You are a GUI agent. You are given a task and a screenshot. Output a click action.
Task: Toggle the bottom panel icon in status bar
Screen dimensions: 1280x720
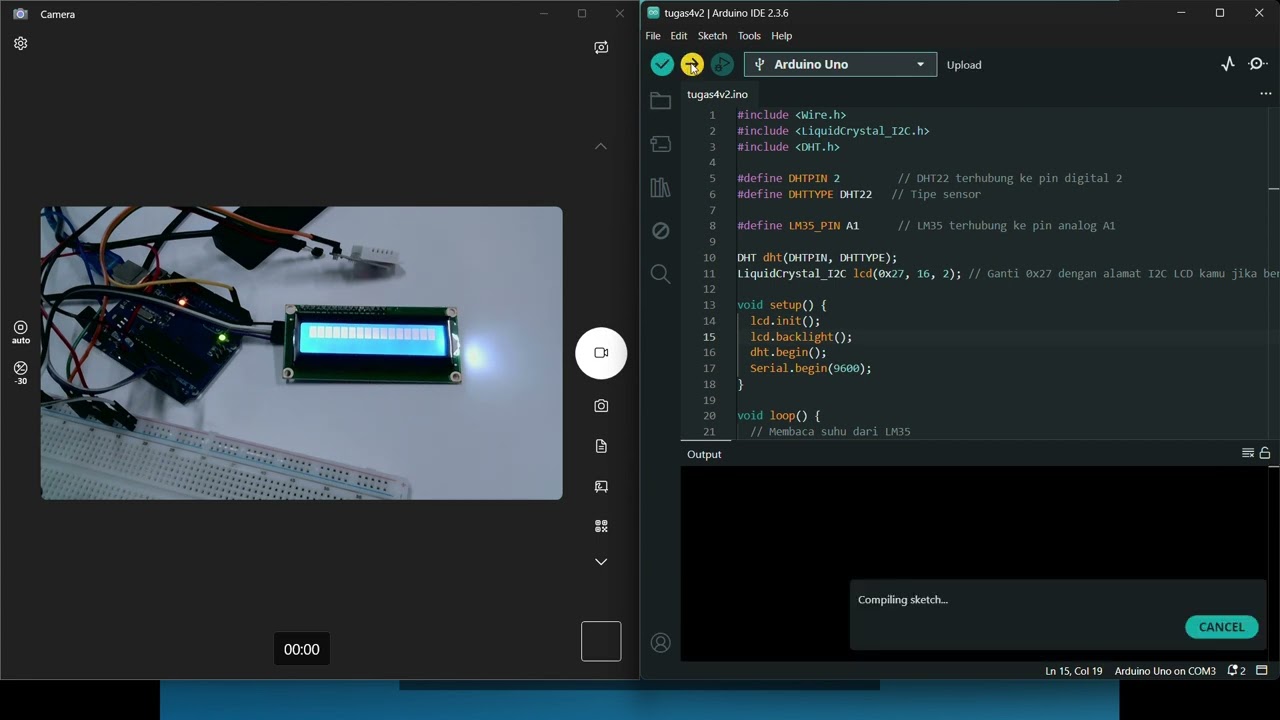point(1262,671)
